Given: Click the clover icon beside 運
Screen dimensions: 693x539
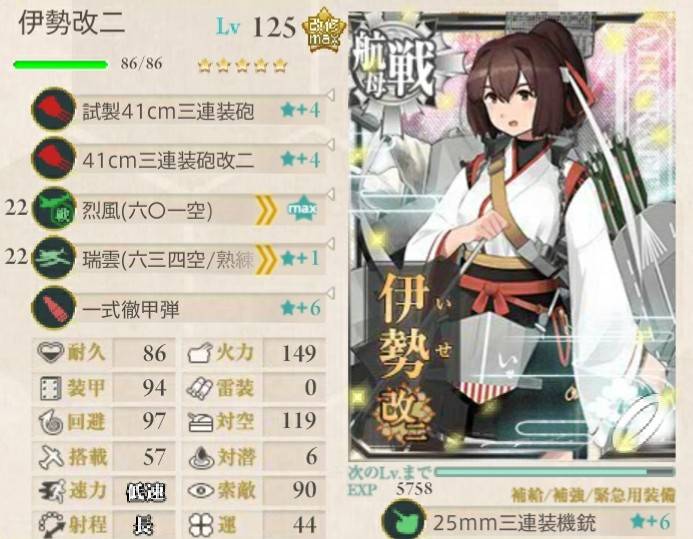Looking at the screenshot, I should pos(201,524).
